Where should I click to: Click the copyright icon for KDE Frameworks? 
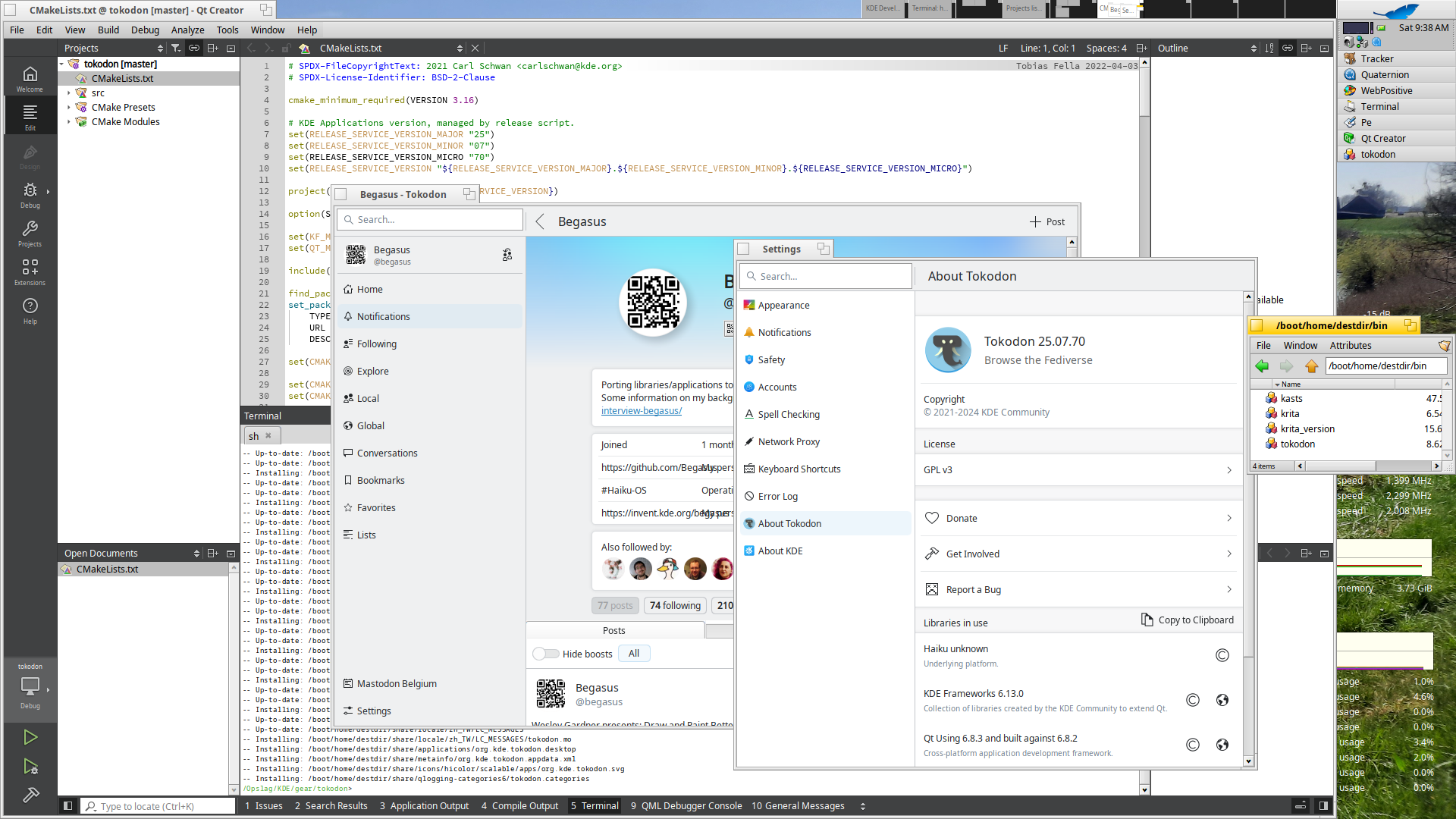tap(1193, 700)
